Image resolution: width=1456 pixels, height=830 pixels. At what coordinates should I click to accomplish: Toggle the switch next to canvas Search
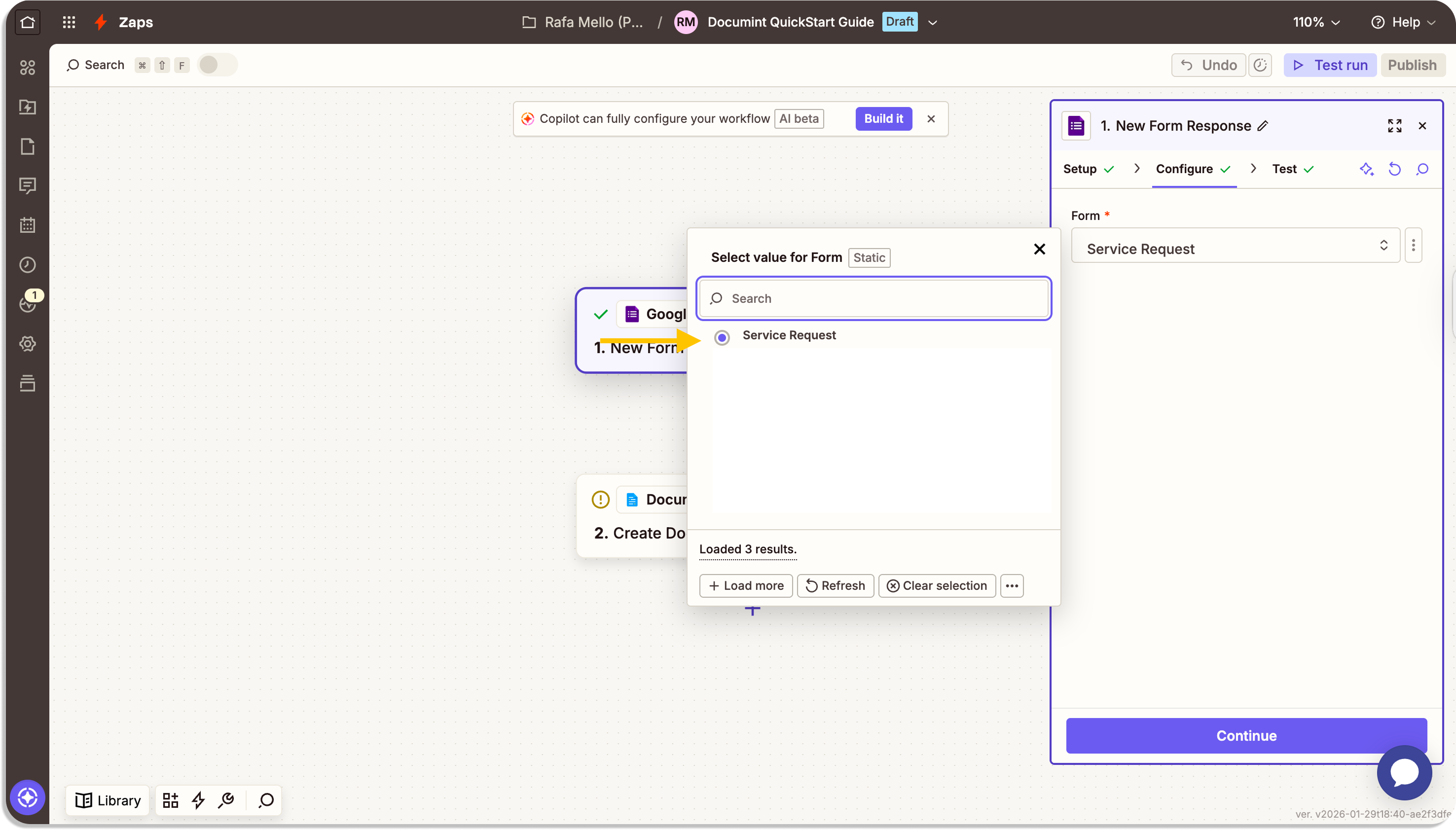click(x=217, y=65)
